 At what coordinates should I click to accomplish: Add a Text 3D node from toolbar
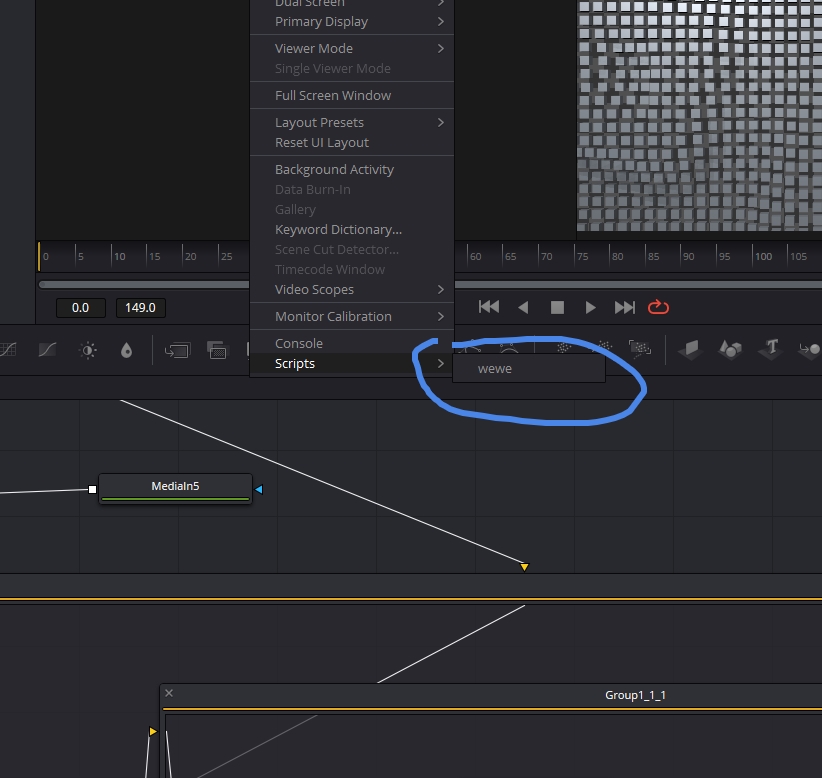pos(771,348)
